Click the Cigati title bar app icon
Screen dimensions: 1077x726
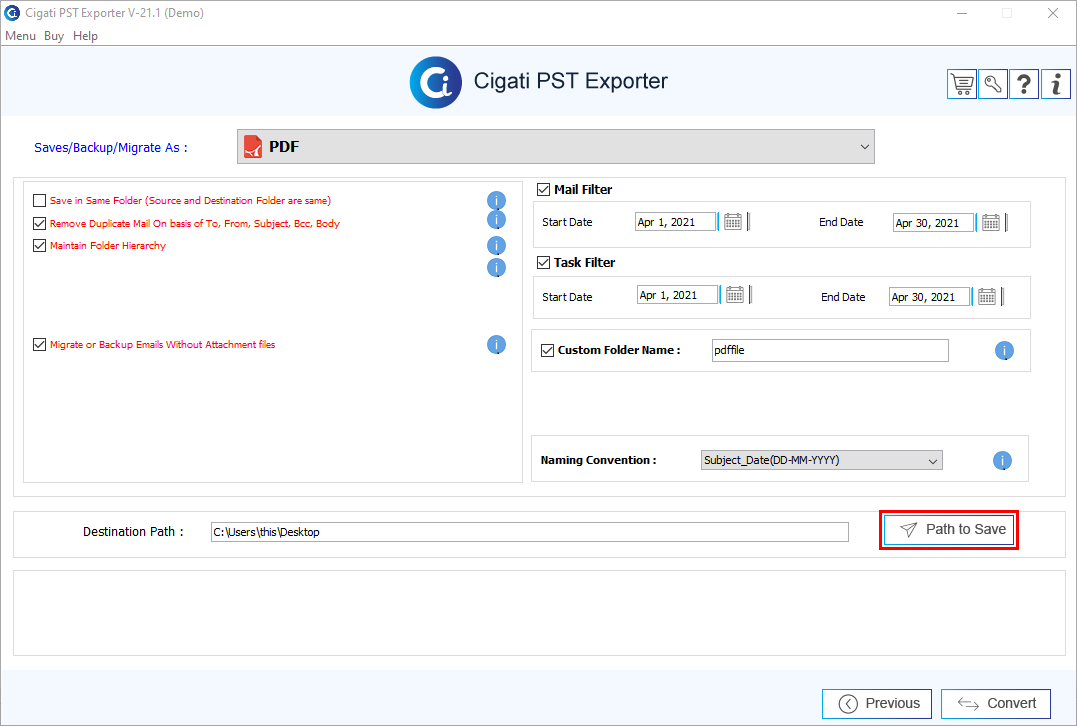pyautogui.click(x=12, y=13)
